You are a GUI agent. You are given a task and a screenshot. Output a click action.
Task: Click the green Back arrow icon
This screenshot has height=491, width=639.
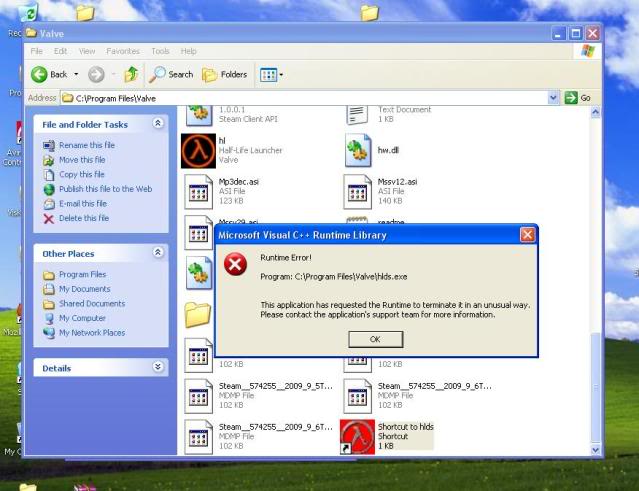[39, 75]
